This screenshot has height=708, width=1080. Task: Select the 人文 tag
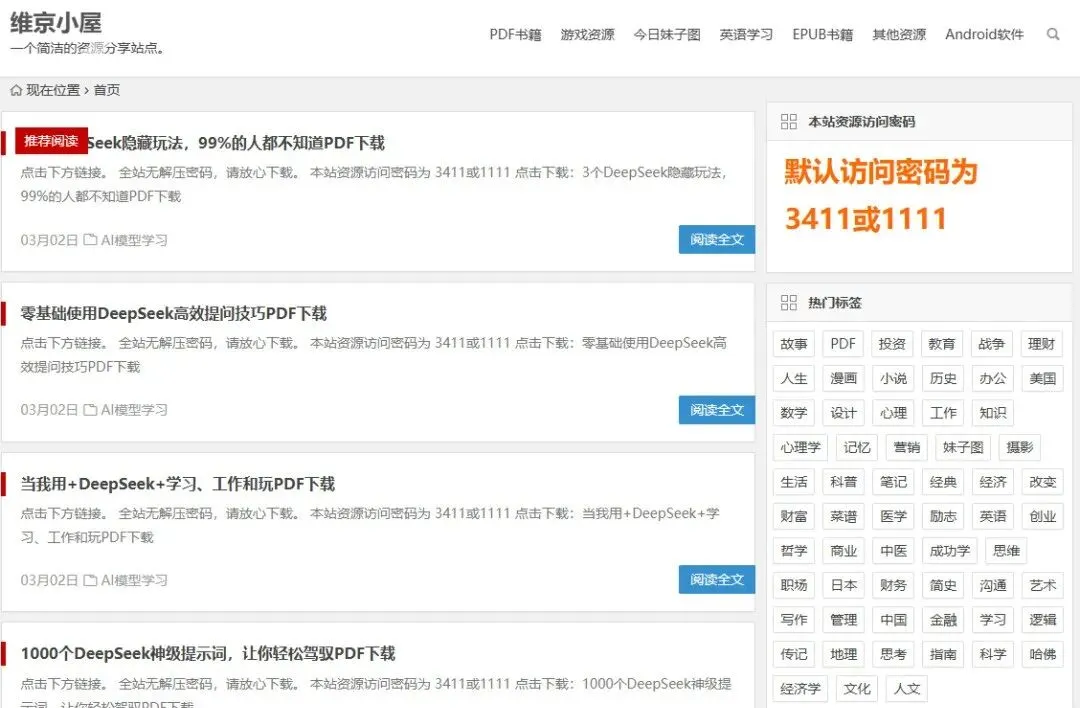(x=906, y=689)
